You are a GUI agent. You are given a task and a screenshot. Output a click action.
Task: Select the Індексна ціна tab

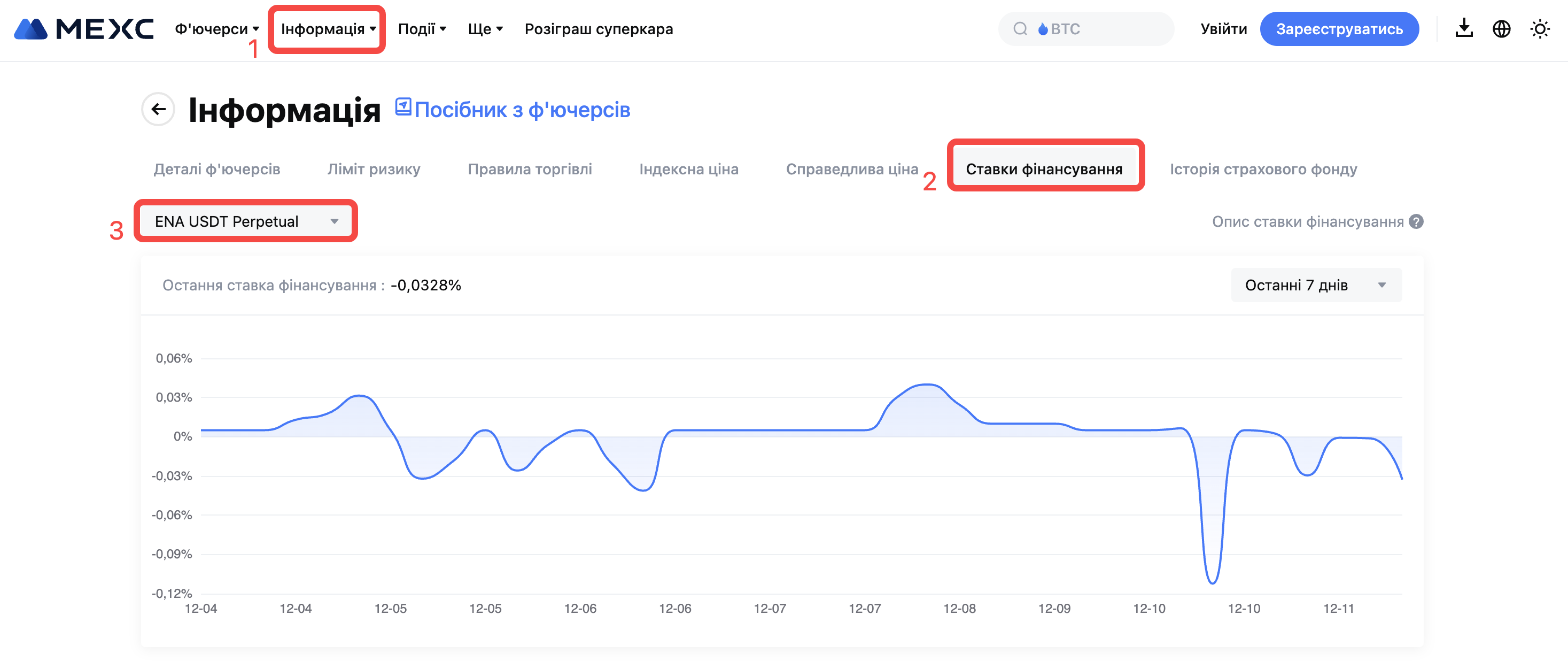[688, 169]
